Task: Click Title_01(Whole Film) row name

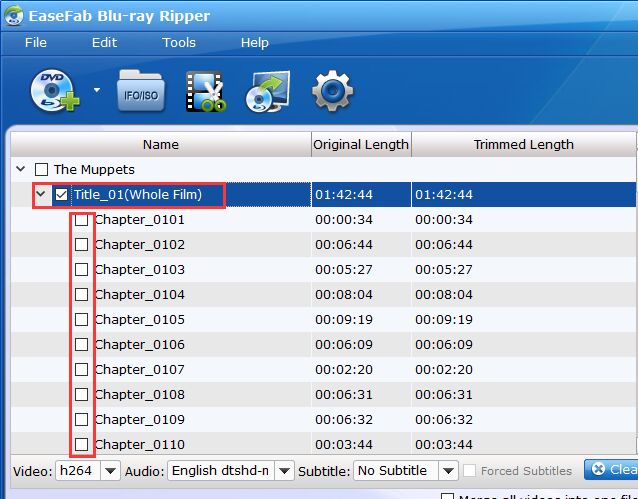Action: click(138, 195)
